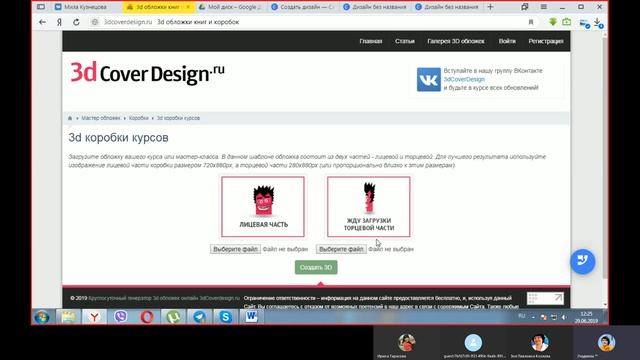Switch to the Создать дизайн tab
This screenshot has width=640, height=360.
(302, 7)
